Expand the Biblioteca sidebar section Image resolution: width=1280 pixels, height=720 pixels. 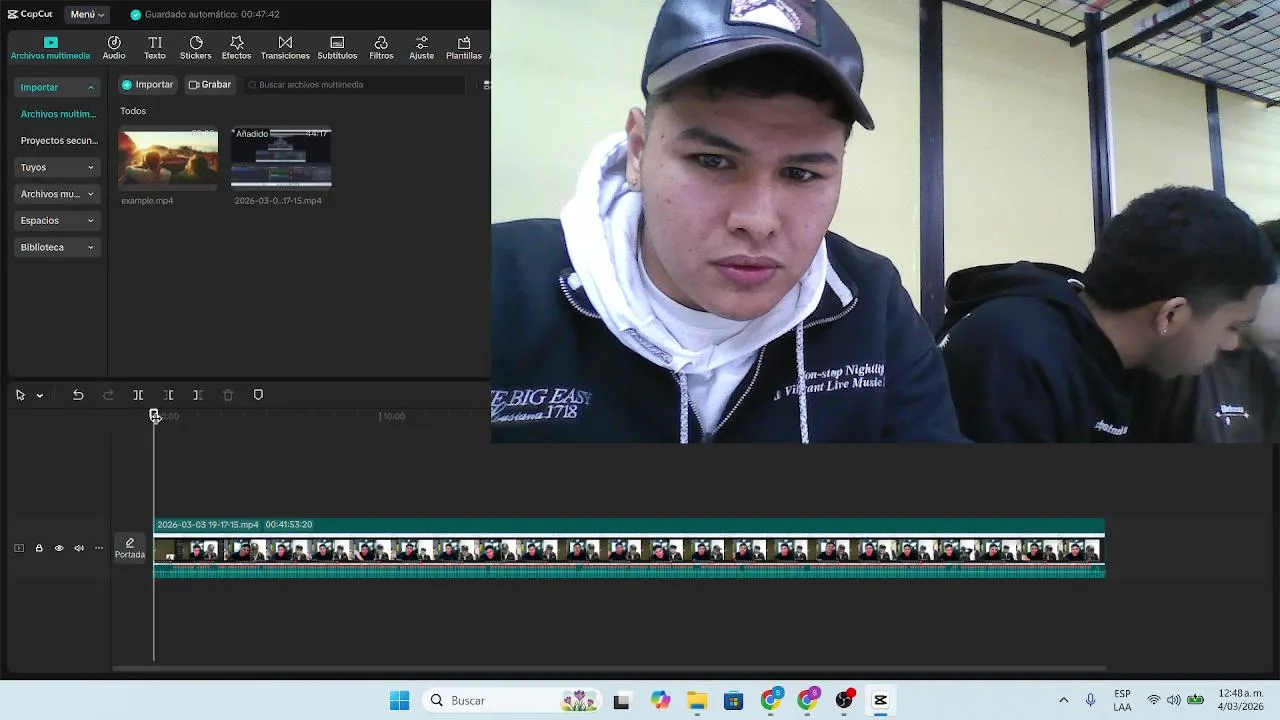click(x=57, y=247)
